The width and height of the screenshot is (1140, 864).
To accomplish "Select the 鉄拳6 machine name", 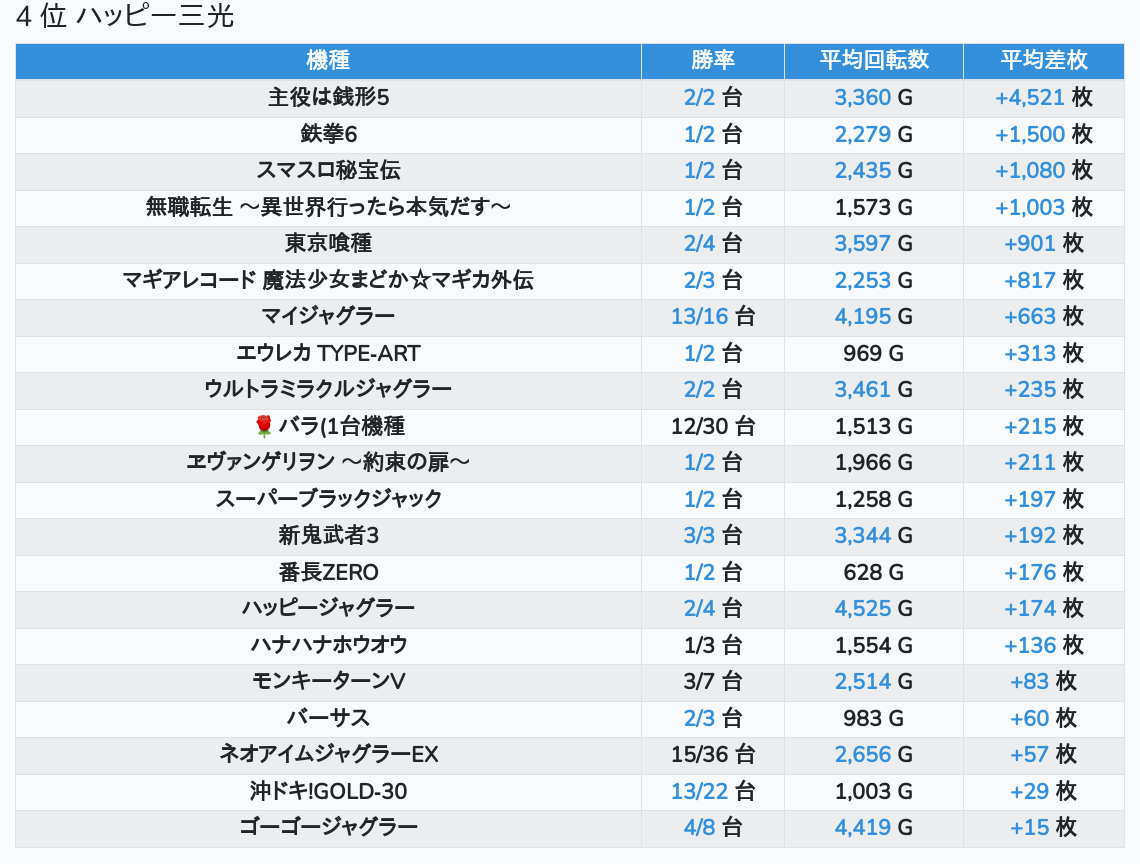I will pos(328,134).
